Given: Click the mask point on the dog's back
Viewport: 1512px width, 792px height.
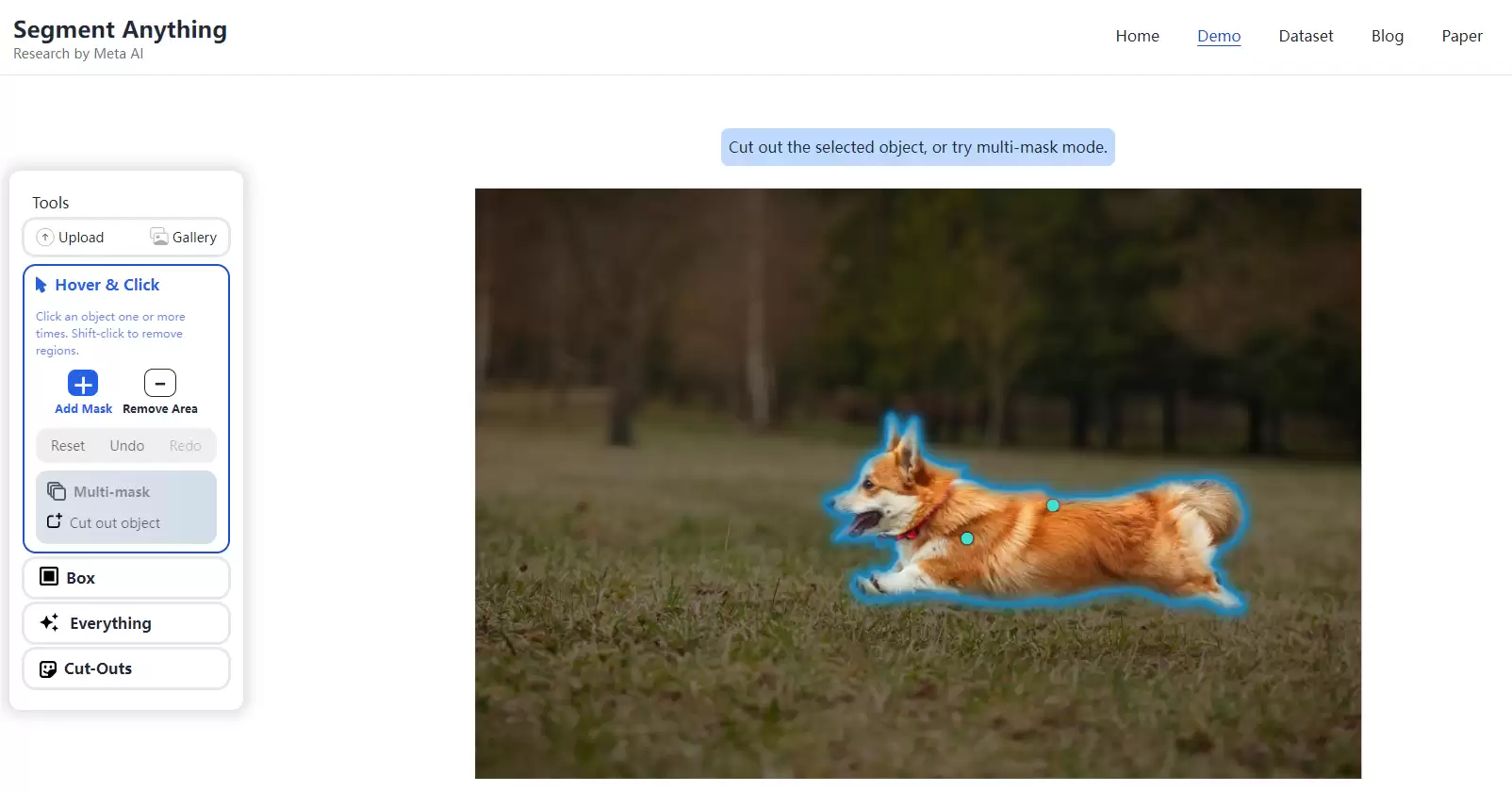Looking at the screenshot, I should coord(1053,505).
